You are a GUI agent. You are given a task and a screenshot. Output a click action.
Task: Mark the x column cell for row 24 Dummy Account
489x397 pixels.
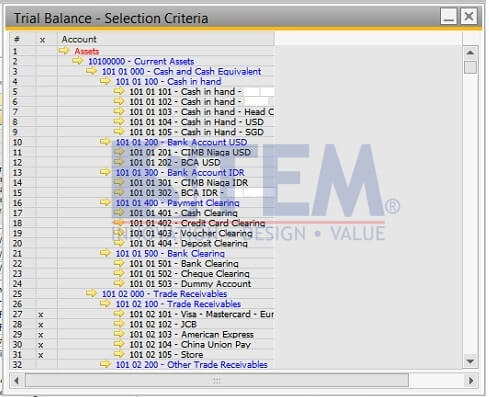tap(46, 284)
